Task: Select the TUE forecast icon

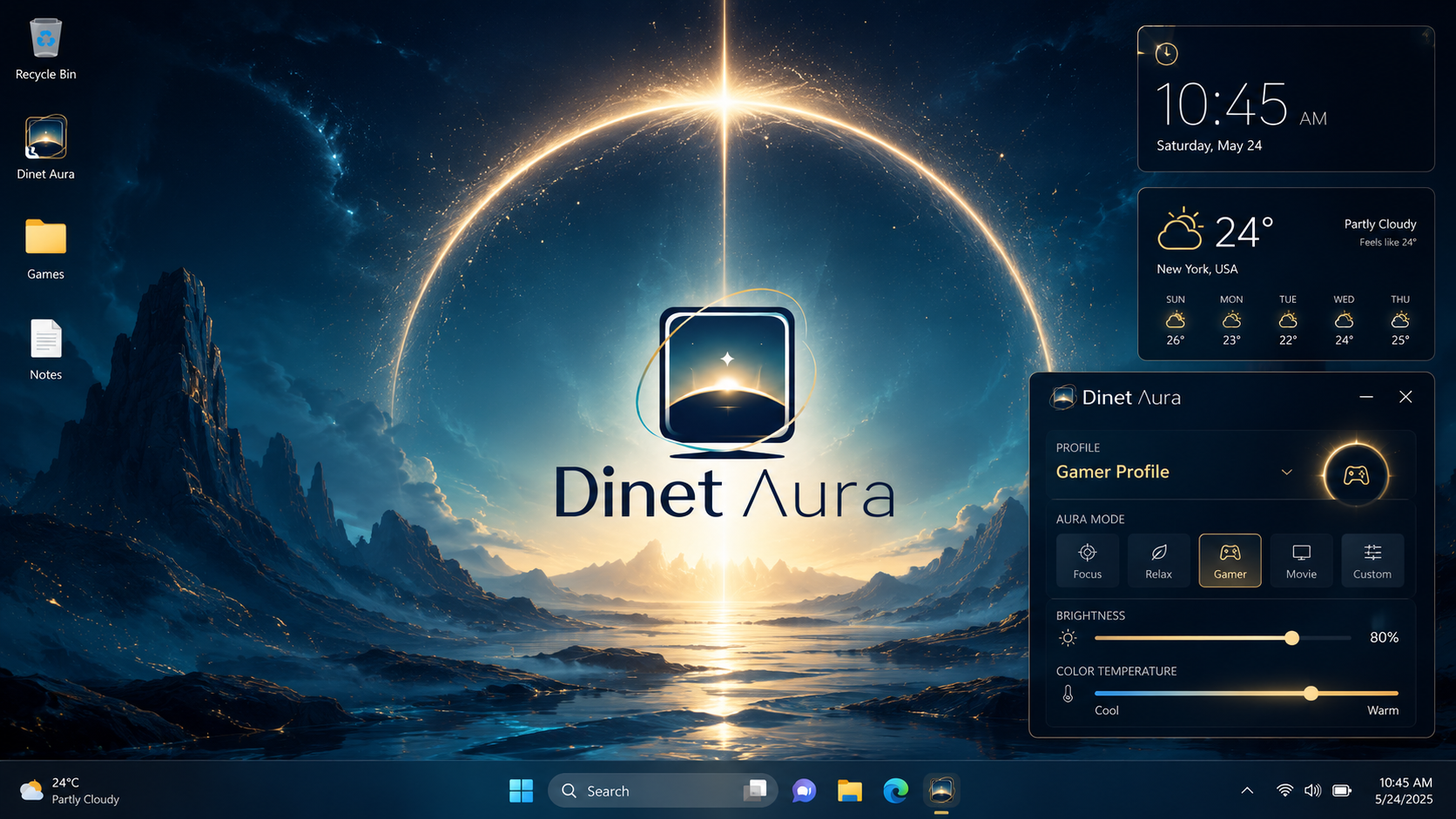Action: (x=1288, y=319)
